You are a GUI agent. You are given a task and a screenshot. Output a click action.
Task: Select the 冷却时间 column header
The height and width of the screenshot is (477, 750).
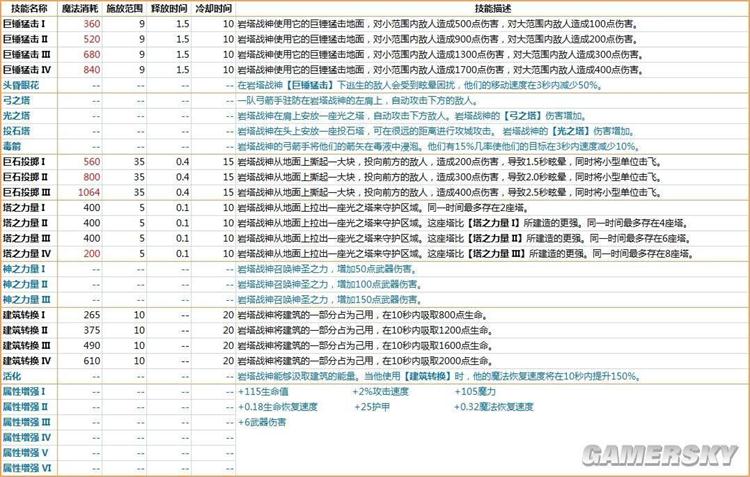[x=216, y=7]
